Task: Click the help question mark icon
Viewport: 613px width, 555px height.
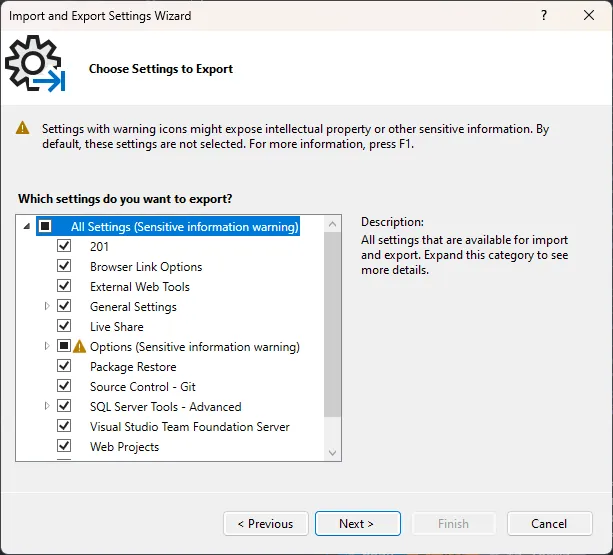Action: pos(544,15)
